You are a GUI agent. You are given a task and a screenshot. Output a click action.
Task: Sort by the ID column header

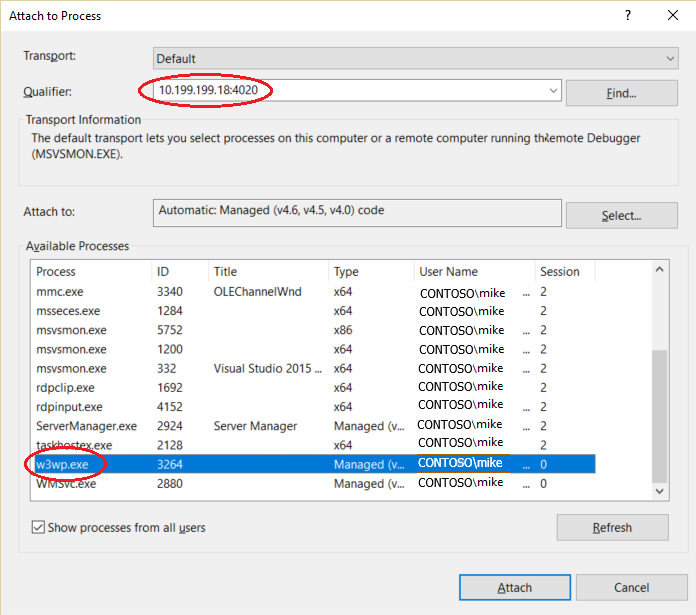180,272
